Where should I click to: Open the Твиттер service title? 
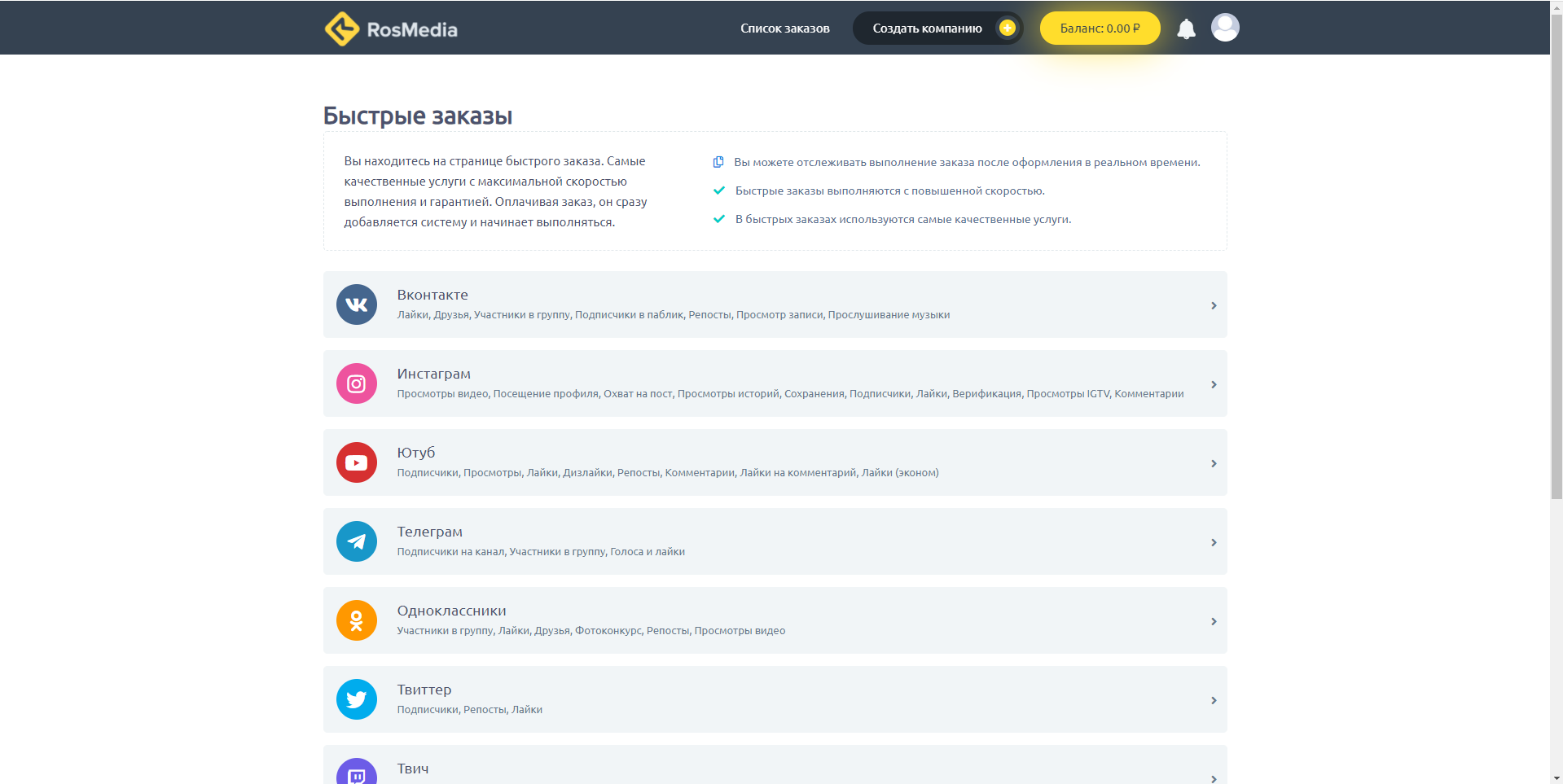click(x=424, y=690)
